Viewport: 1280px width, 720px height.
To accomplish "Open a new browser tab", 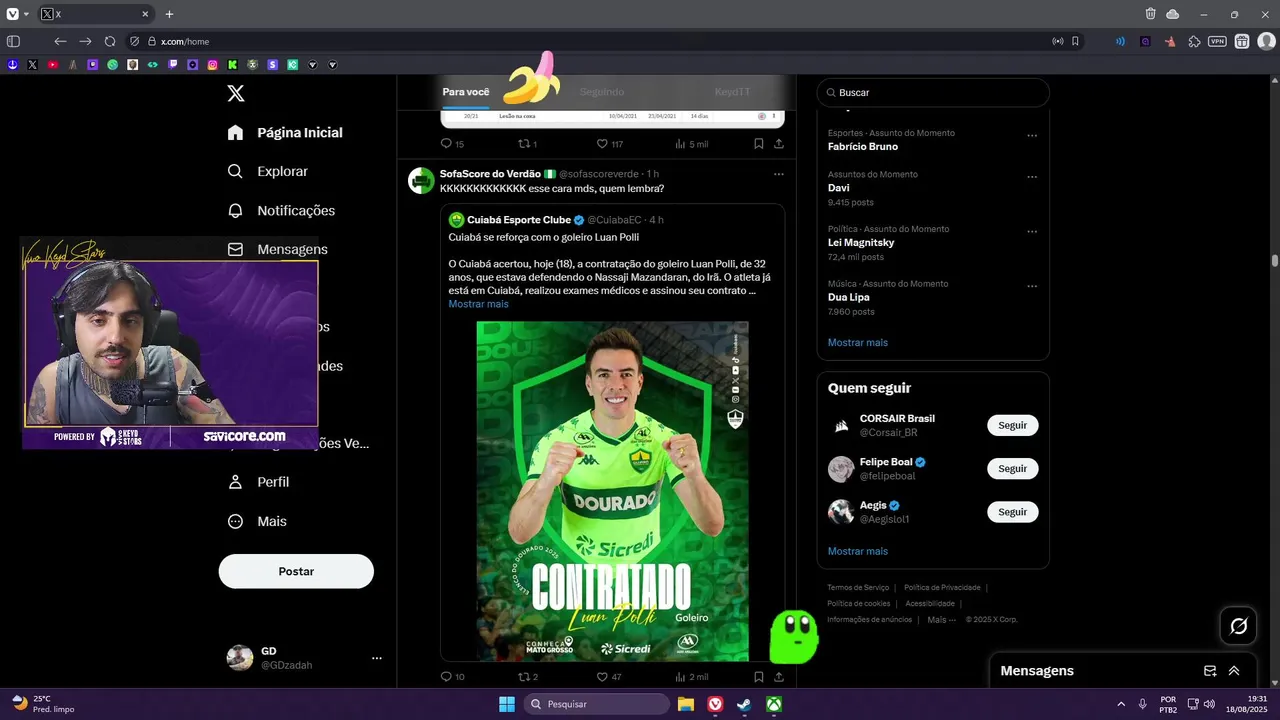I will pyautogui.click(x=169, y=14).
